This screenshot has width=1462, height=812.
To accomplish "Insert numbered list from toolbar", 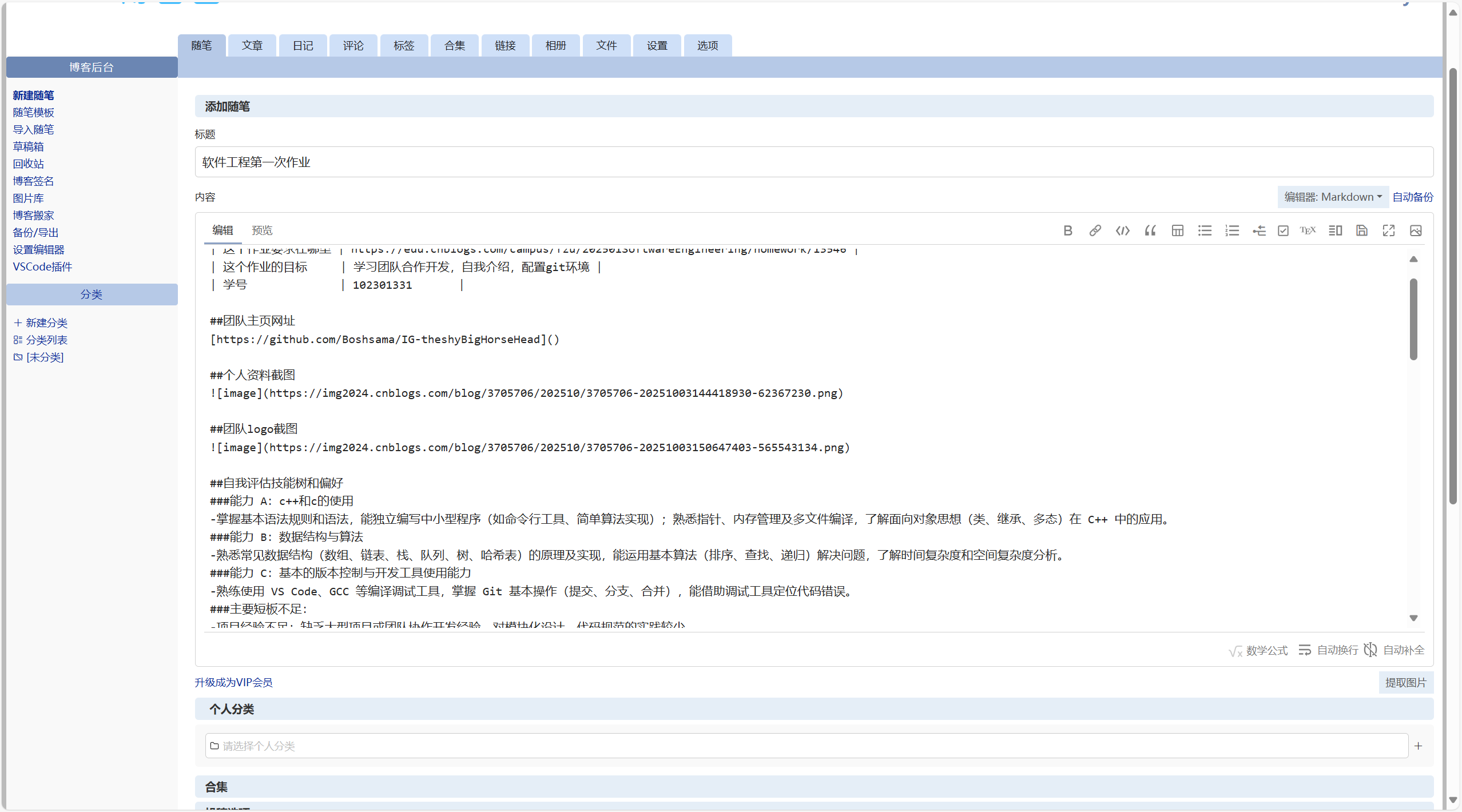I will click(x=1232, y=230).
